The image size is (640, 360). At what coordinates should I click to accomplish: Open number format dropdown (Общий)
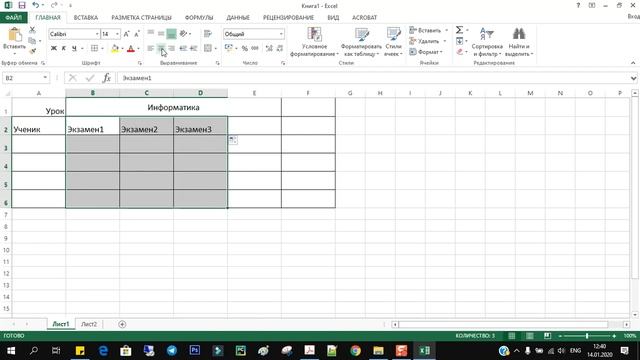(x=281, y=34)
